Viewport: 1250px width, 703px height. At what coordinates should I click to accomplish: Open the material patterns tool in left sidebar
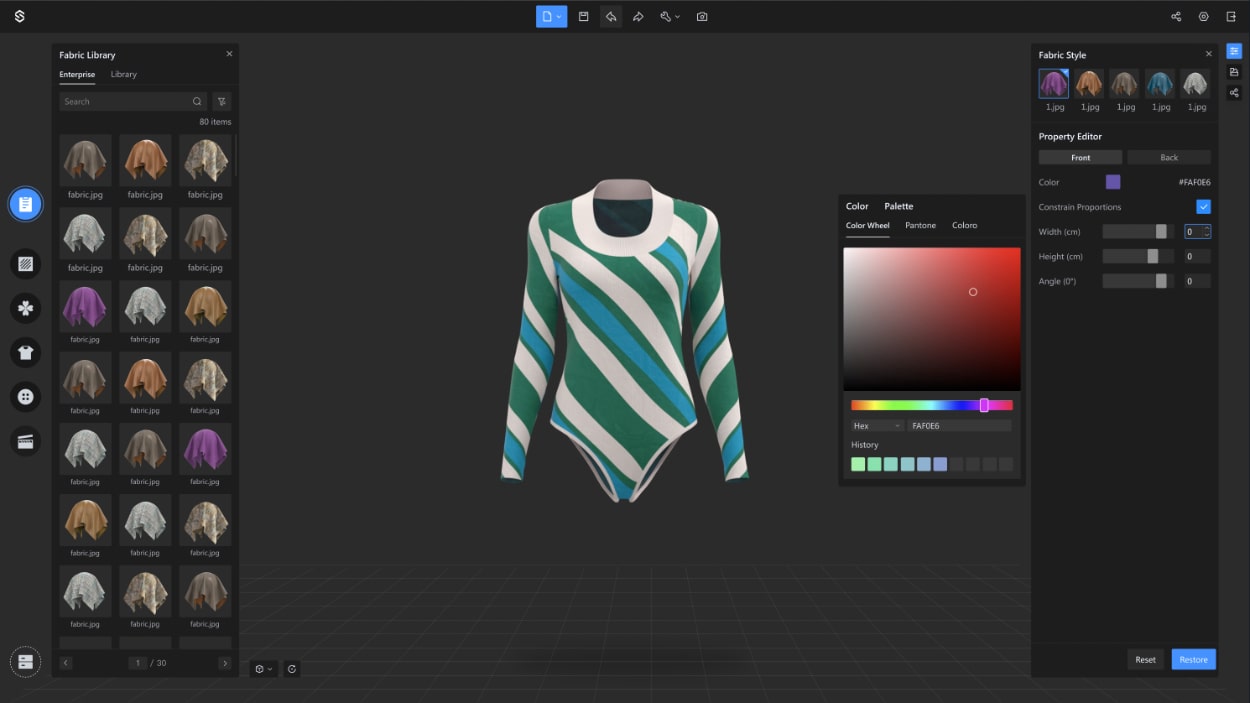tap(25, 263)
